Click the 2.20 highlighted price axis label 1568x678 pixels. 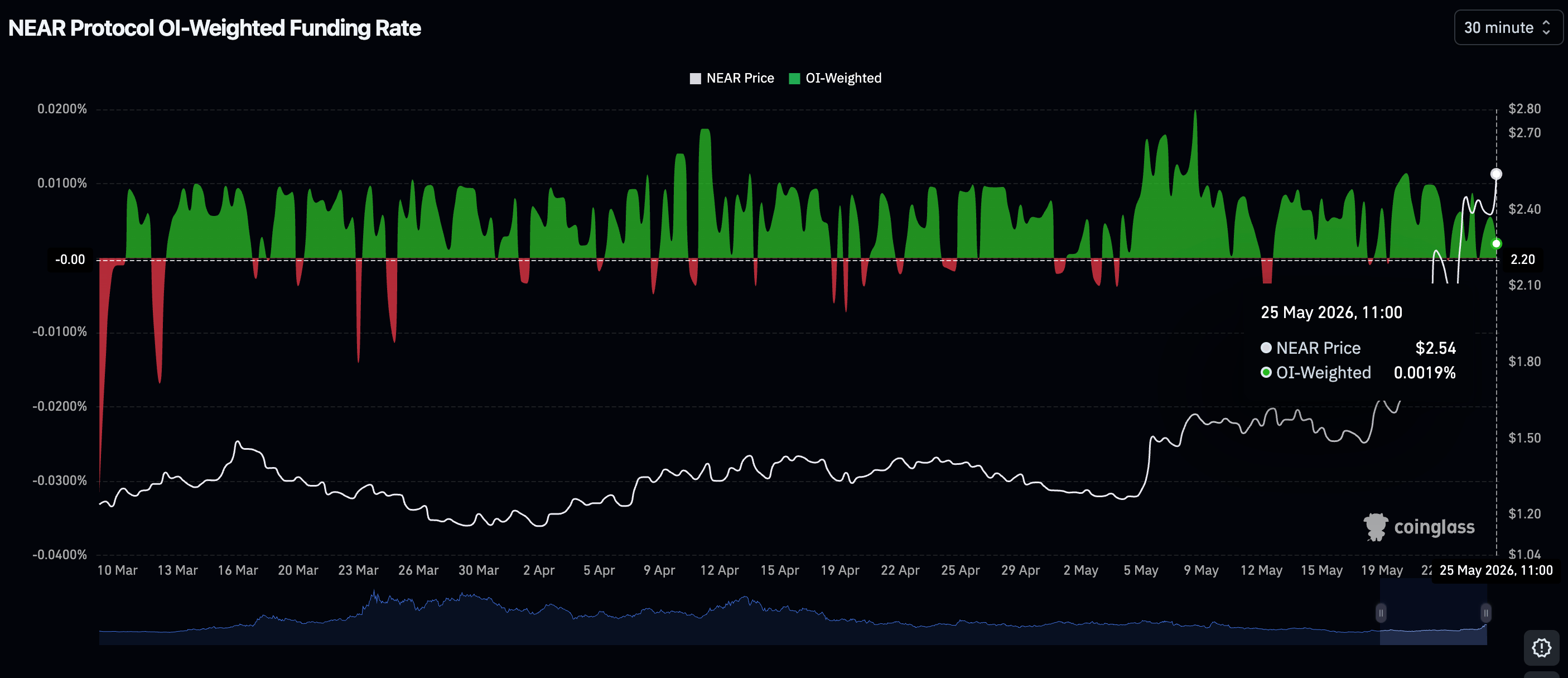click(1522, 259)
